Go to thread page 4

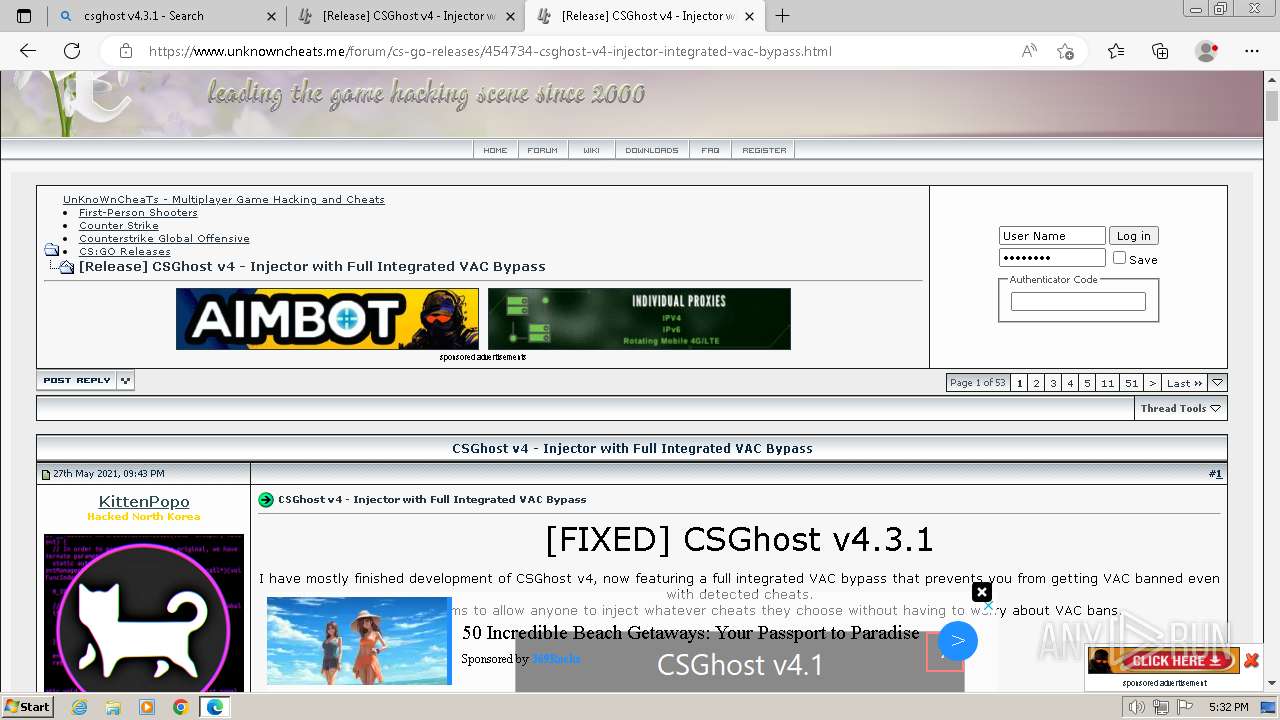pyautogui.click(x=1070, y=383)
